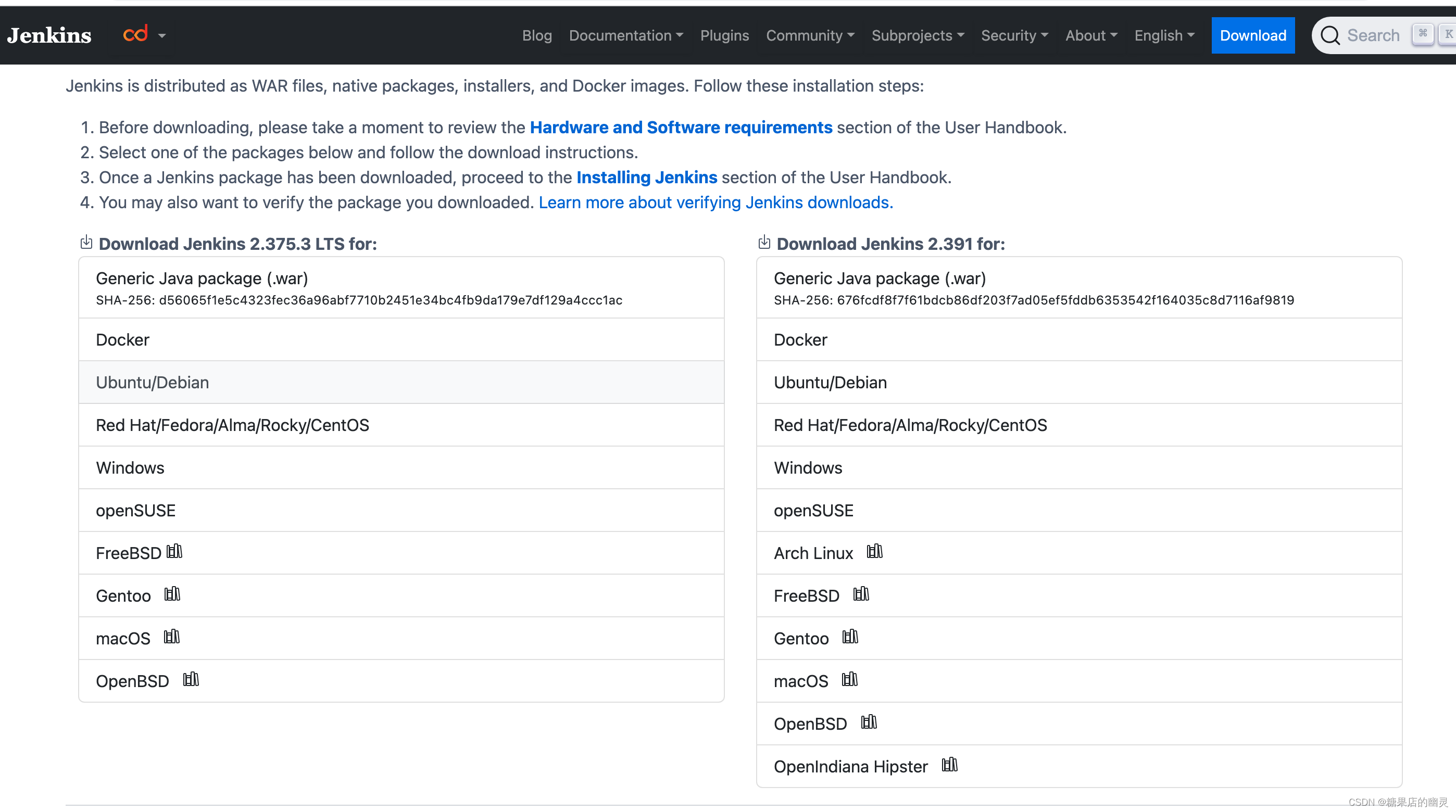Click the CD Foundation logo icon
Screen dimensions: 1456x812
tap(135, 34)
